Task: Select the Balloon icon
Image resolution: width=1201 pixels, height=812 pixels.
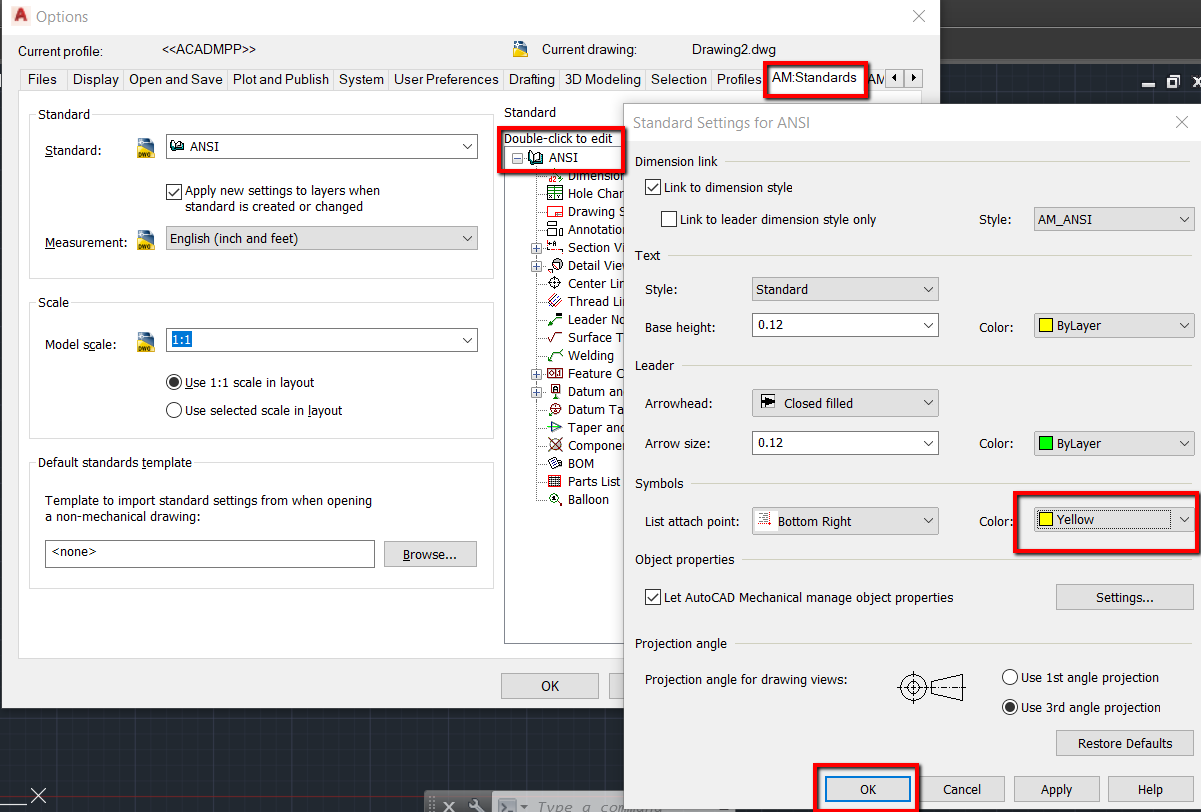Action: point(556,499)
